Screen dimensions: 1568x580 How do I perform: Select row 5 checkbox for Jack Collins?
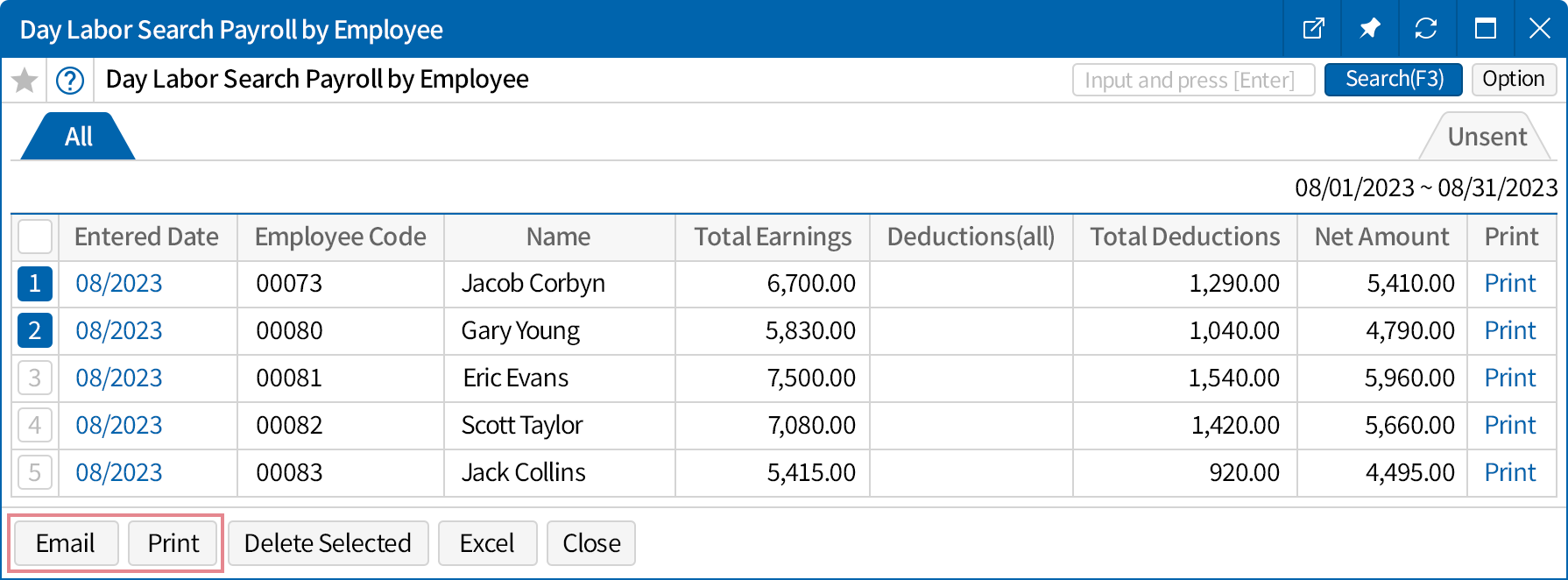pos(35,473)
